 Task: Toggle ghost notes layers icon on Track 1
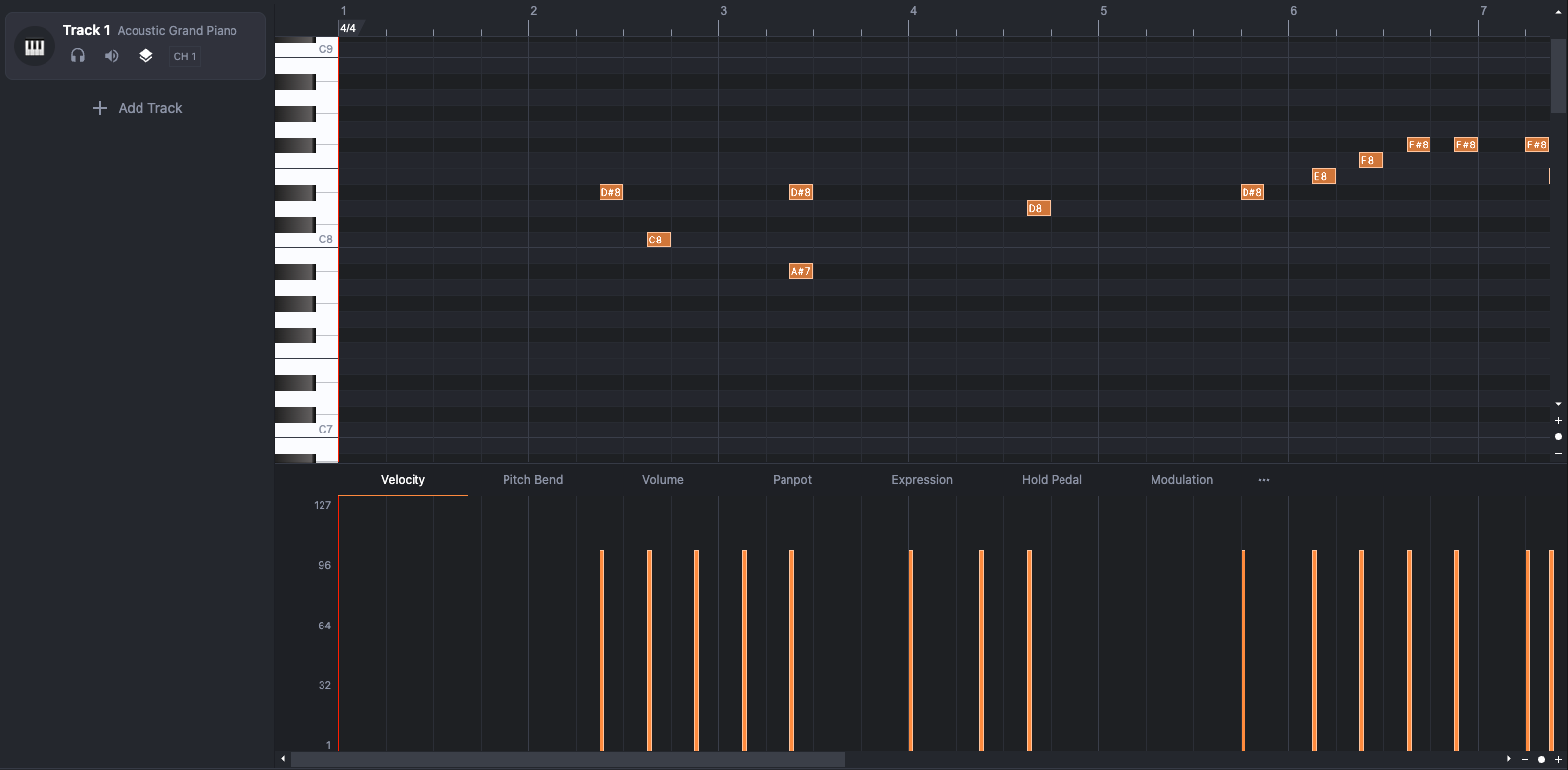click(x=145, y=56)
